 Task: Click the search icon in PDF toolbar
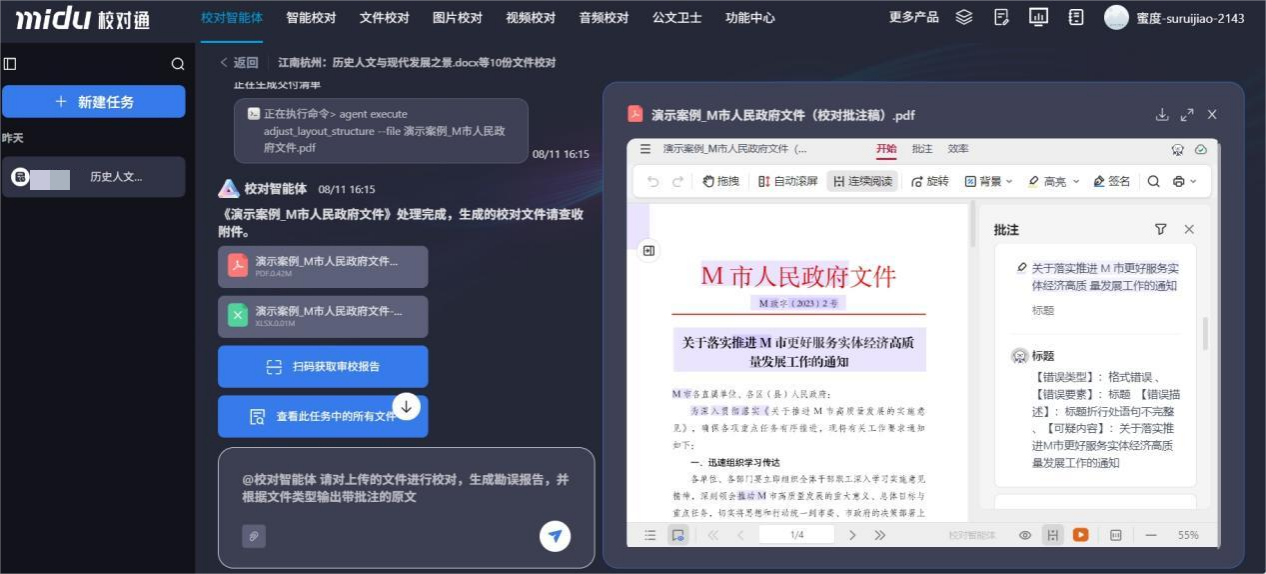1153,181
